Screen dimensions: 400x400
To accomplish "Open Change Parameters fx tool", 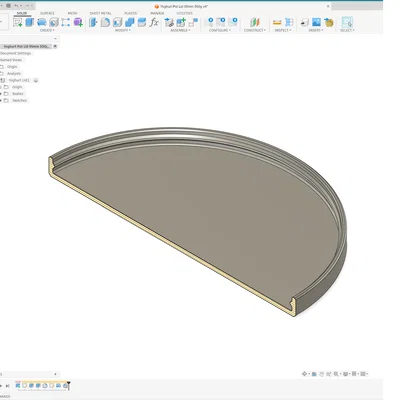I will [x=154, y=22].
